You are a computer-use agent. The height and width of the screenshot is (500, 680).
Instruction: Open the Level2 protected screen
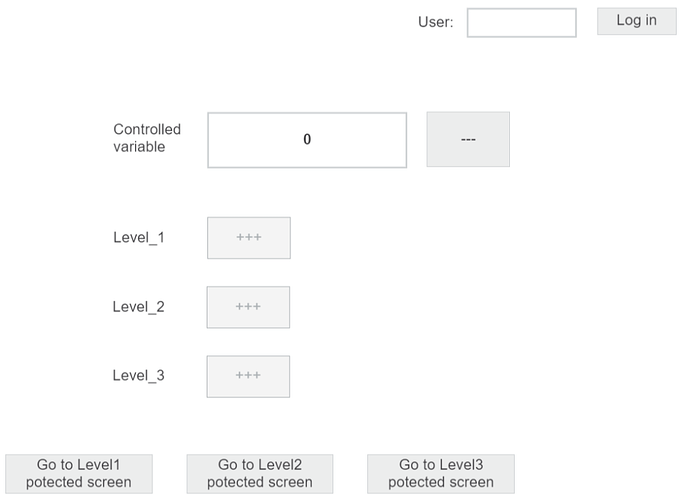tap(260, 473)
